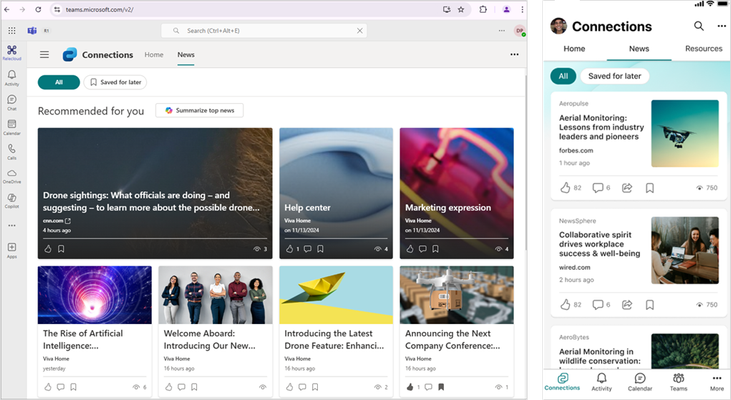Open the mobile Connections more options ellipsis
The height and width of the screenshot is (400, 731).
[721, 26]
